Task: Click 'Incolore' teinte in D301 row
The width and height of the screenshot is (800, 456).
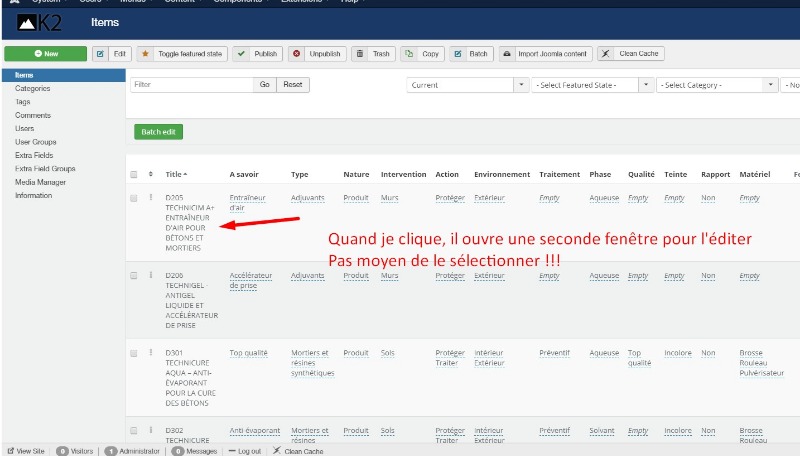Action: 678,352
